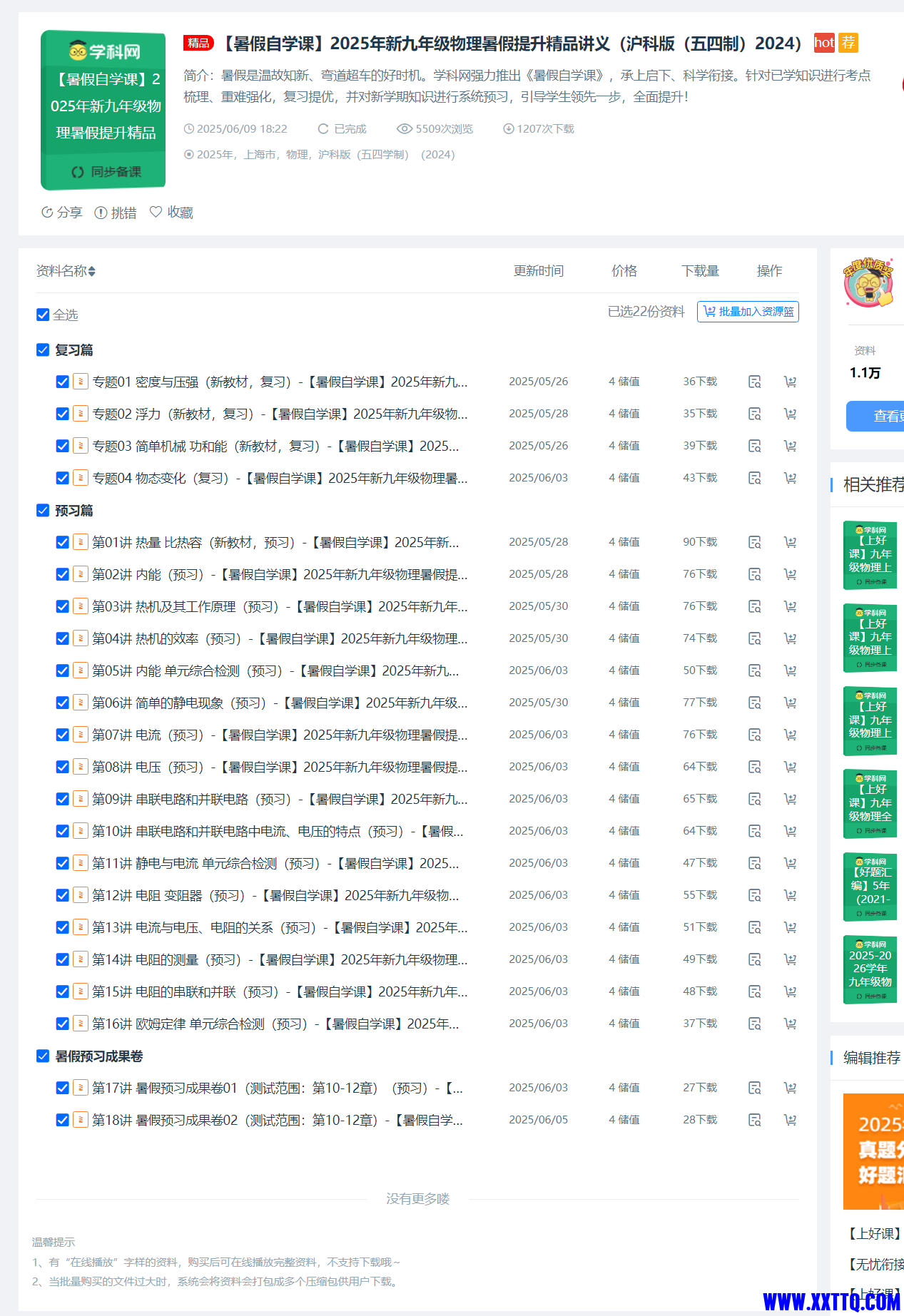Click the 已选22份资料 status text
904x1316 pixels.
646,312
